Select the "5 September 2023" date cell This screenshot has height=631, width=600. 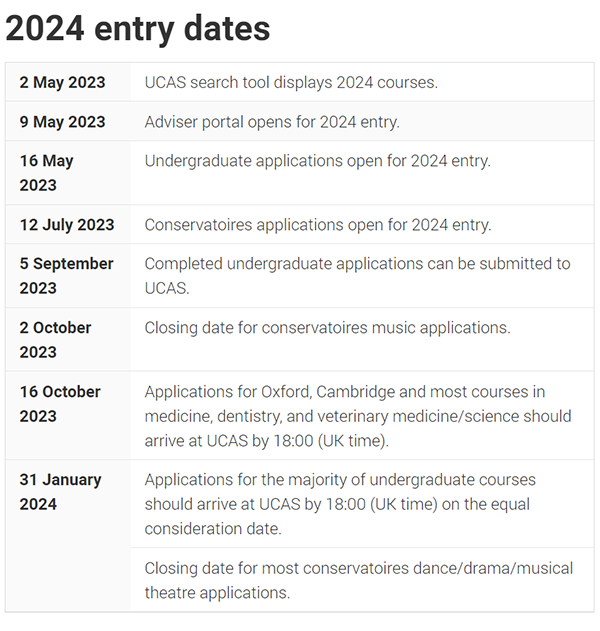pos(66,275)
